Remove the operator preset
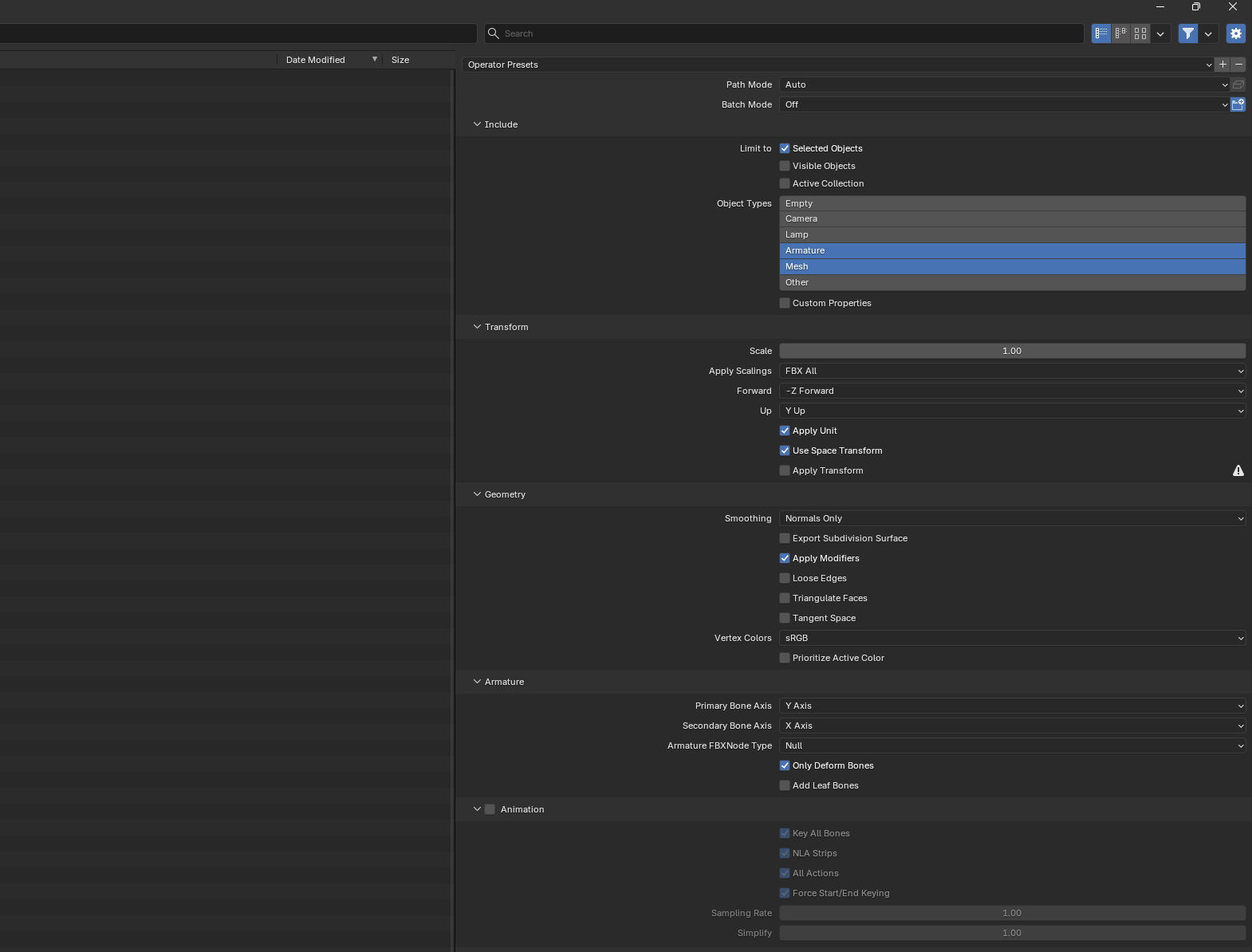Image resolution: width=1252 pixels, height=952 pixels. click(1238, 65)
